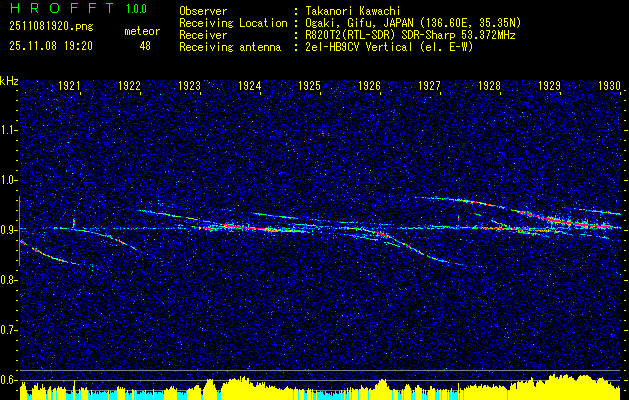The width and height of the screenshot is (629, 400).
Task: Click the 1928 time axis marker
Action: (490, 85)
